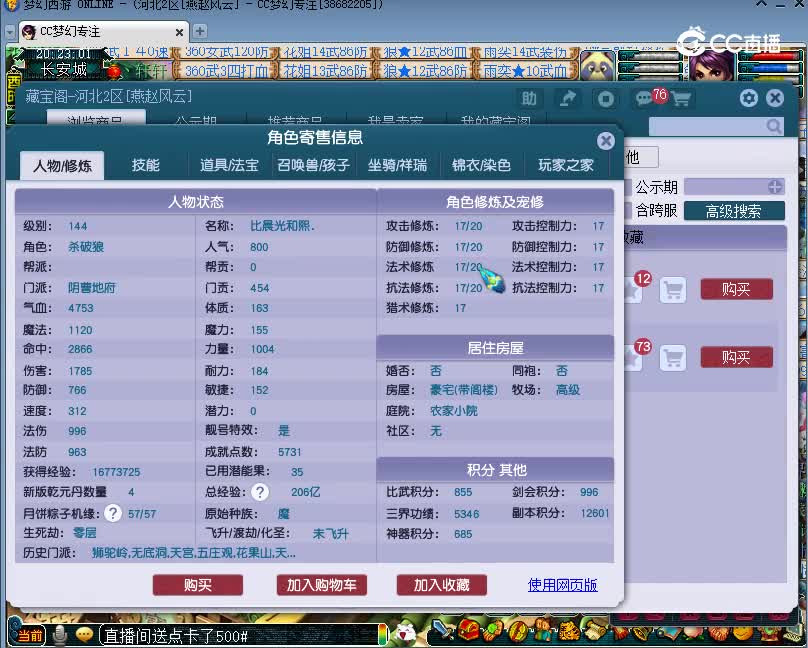This screenshot has width=808, height=648.
Task: Click the favorite star with the 12 badge
Action: click(x=633, y=291)
